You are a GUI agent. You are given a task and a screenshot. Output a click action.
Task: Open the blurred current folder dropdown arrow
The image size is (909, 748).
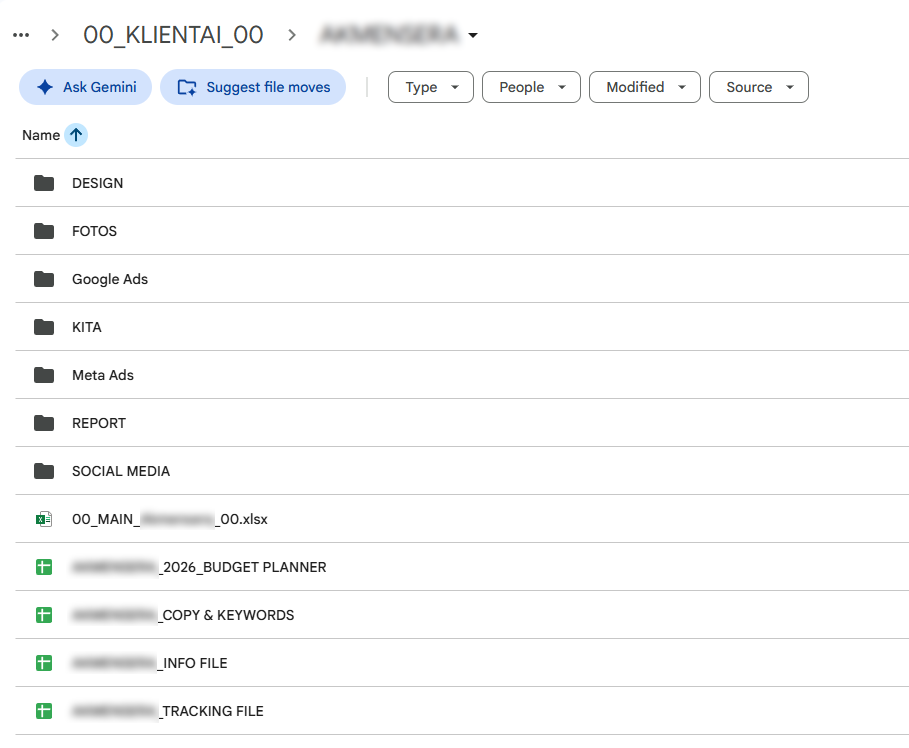pyautogui.click(x=473, y=35)
